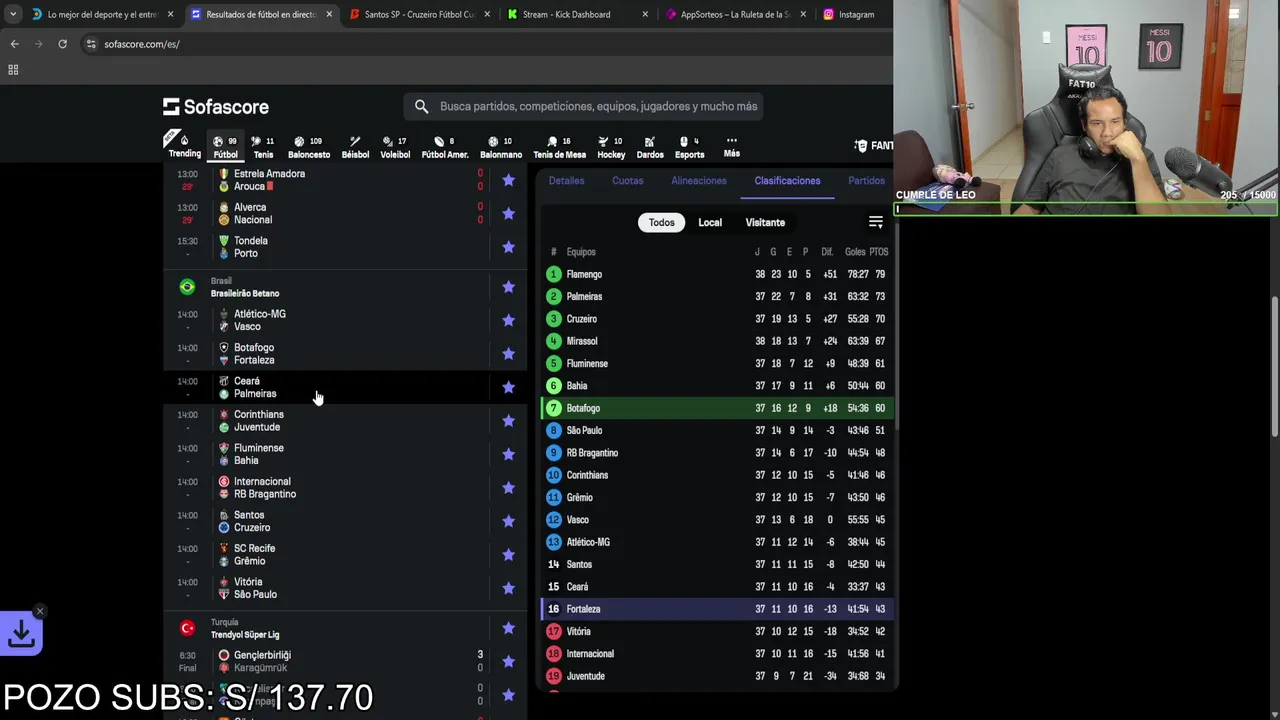Viewport: 1280px width, 720px height.
Task: Open the Esports category
Action: [x=690, y=147]
